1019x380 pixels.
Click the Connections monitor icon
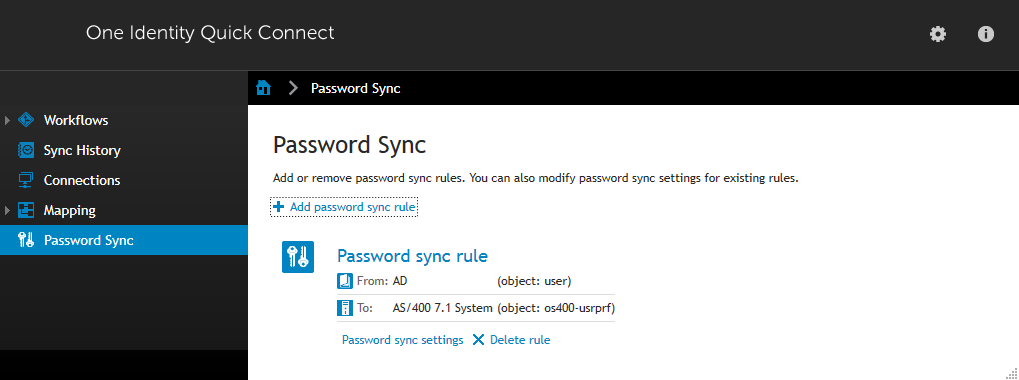[26, 180]
